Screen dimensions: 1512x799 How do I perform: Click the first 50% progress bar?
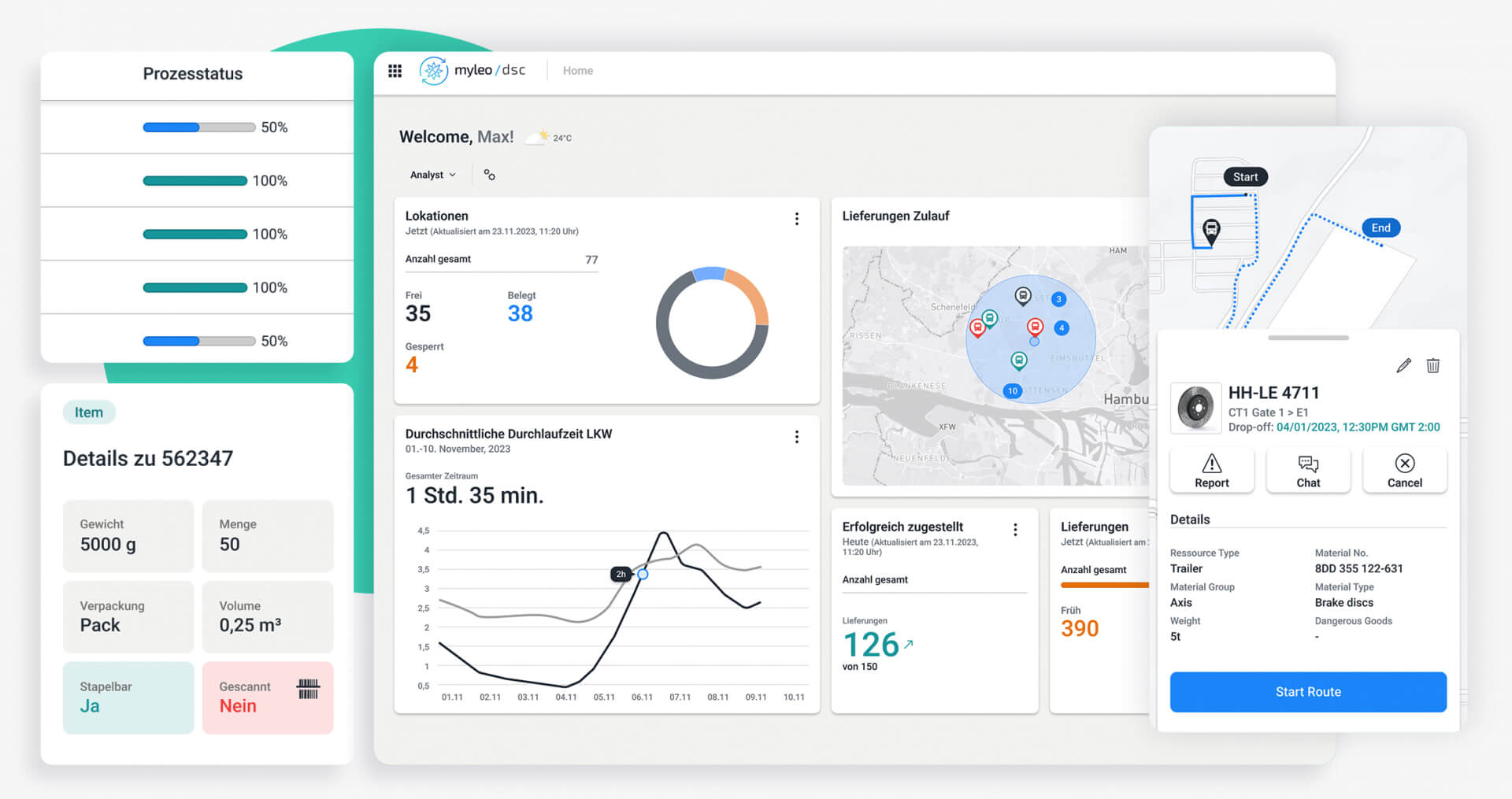[x=198, y=128]
